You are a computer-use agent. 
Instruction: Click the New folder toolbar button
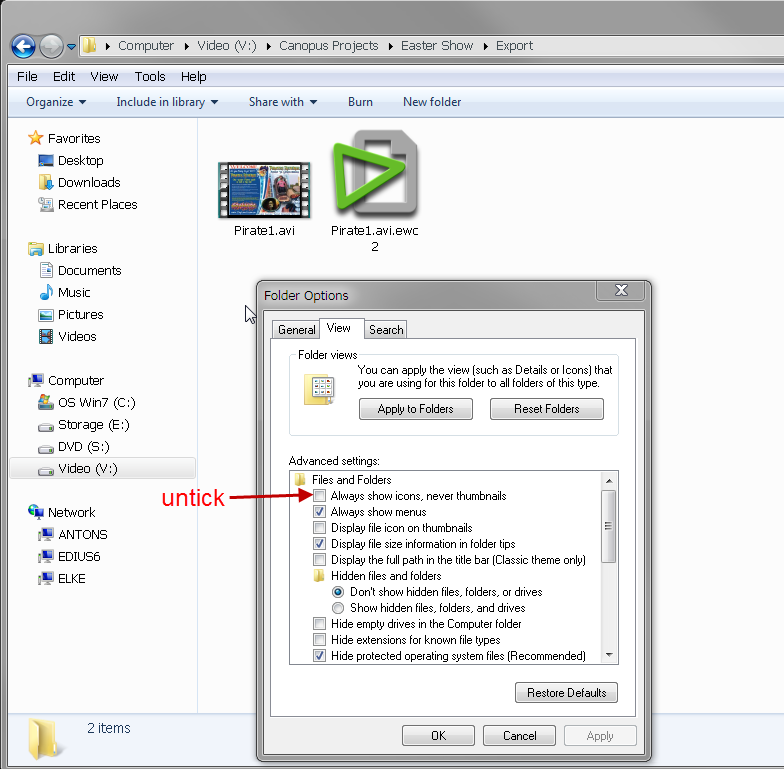coord(432,102)
